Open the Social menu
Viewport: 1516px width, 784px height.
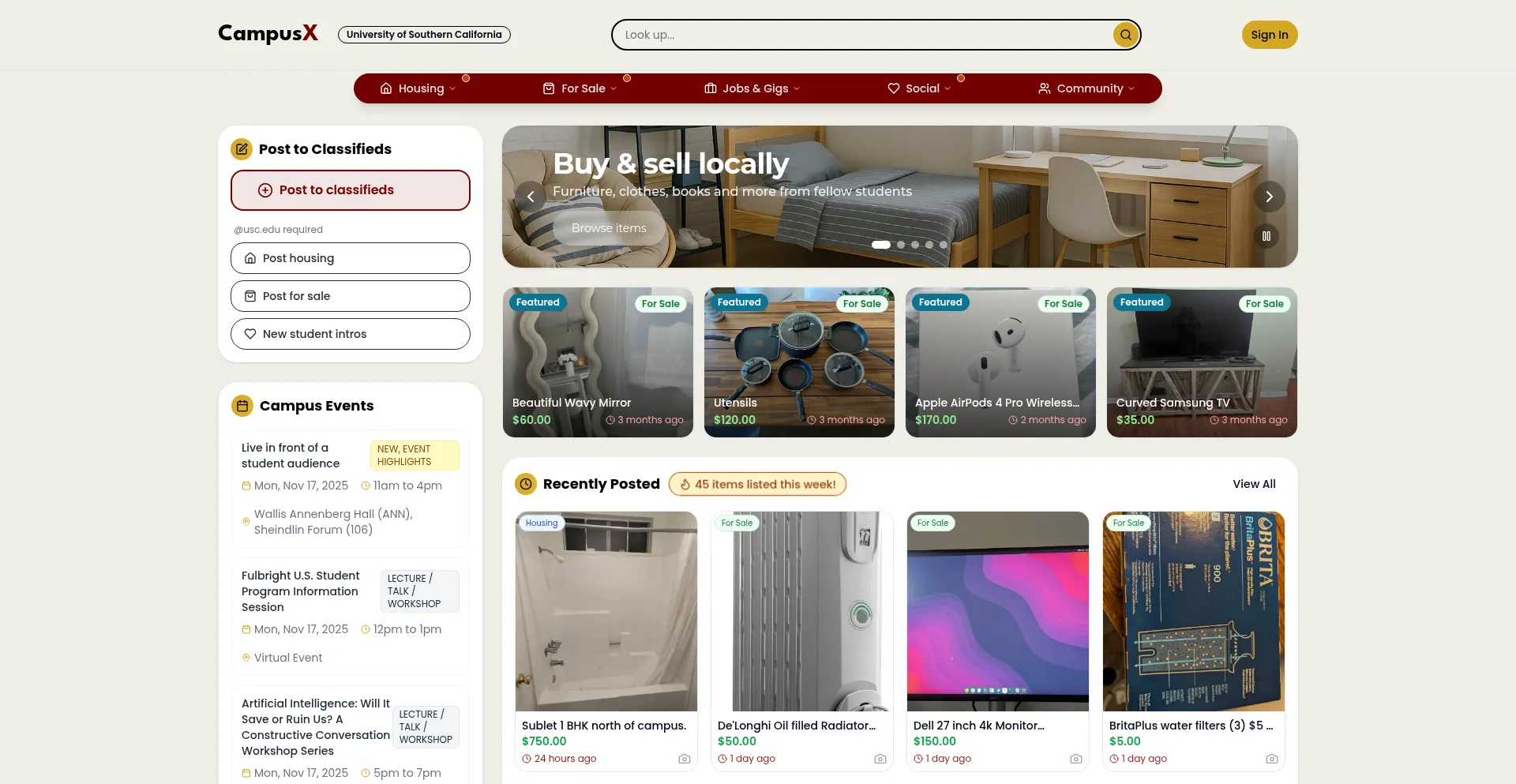(x=919, y=88)
